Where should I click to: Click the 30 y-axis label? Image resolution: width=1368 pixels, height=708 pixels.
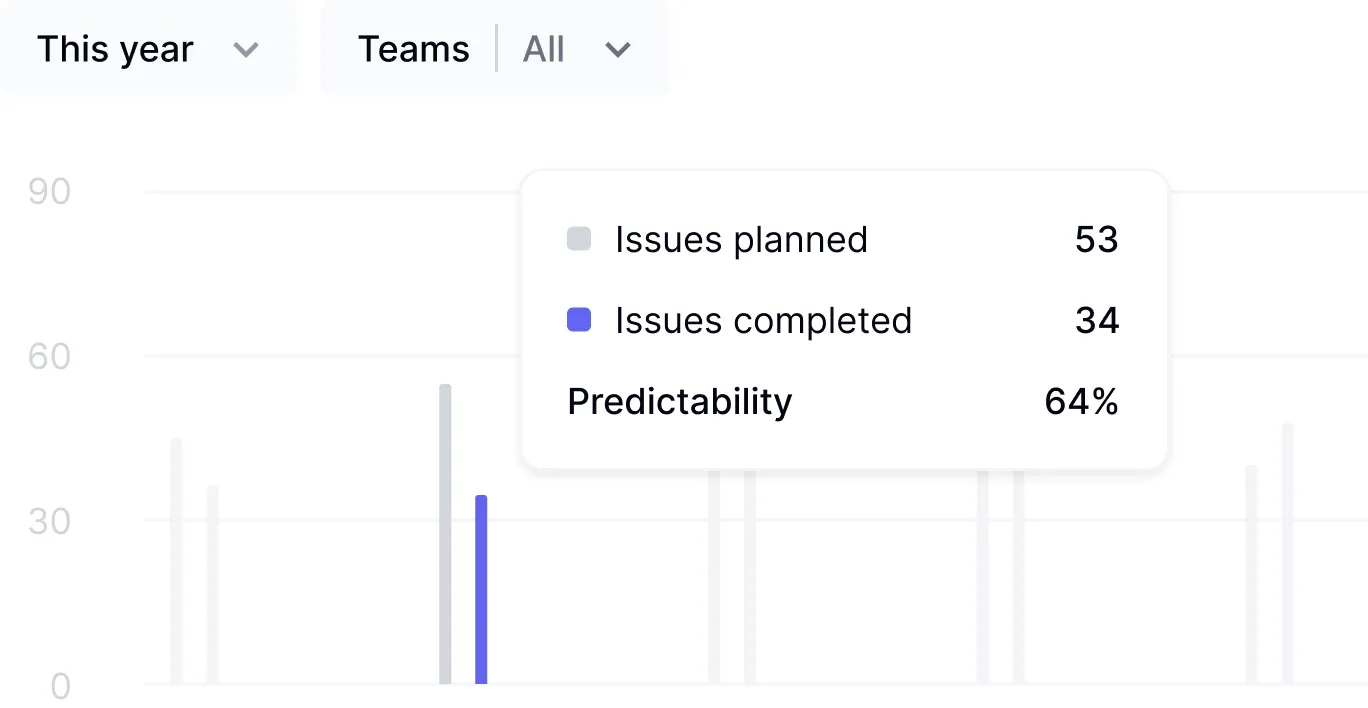(x=49, y=521)
